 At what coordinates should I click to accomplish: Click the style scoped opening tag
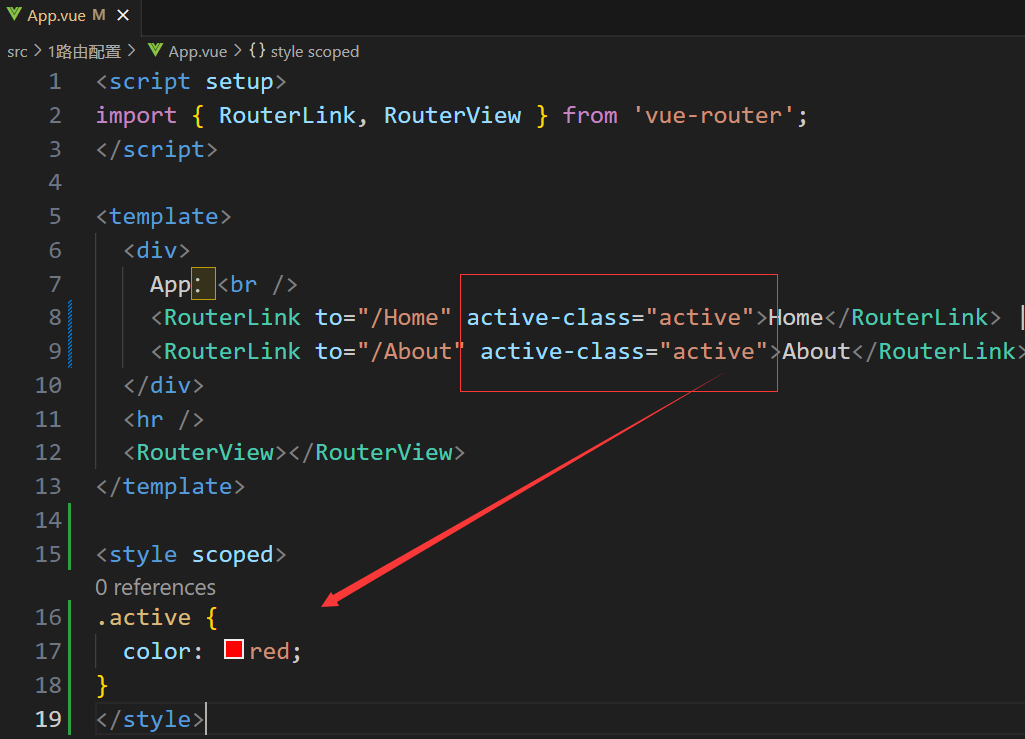[x=191, y=555]
